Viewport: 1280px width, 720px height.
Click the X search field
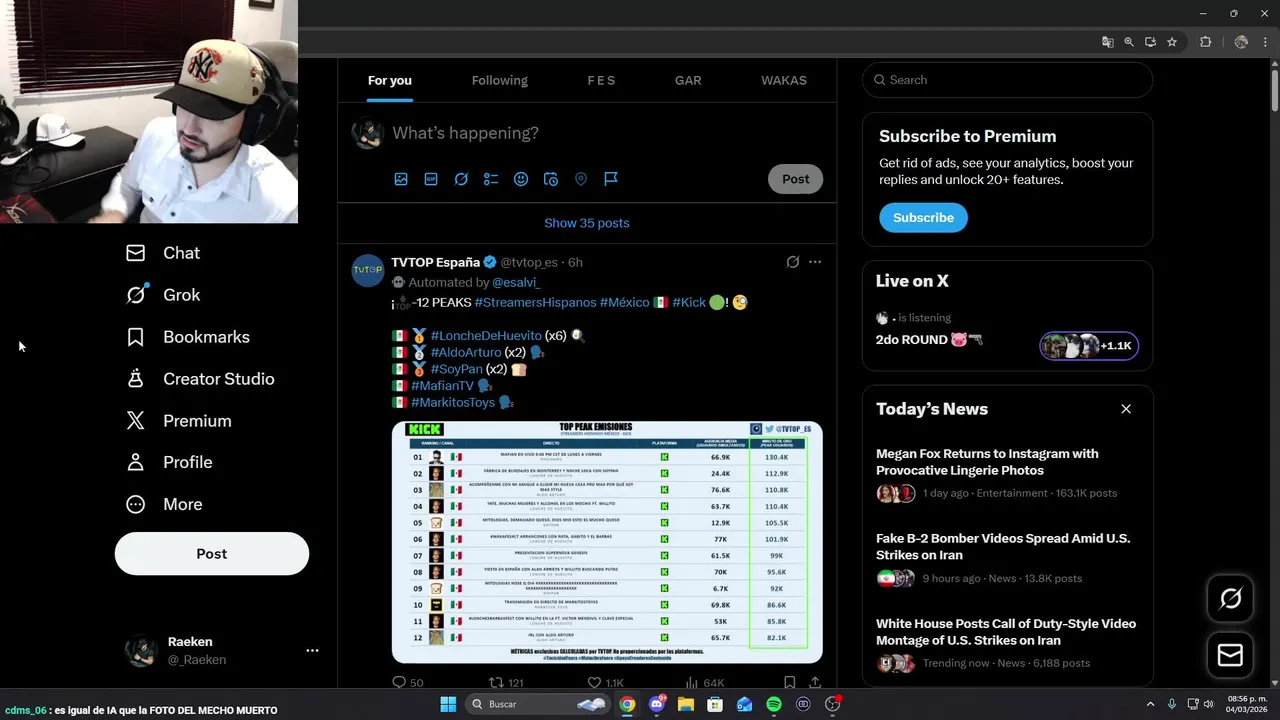coord(1007,80)
